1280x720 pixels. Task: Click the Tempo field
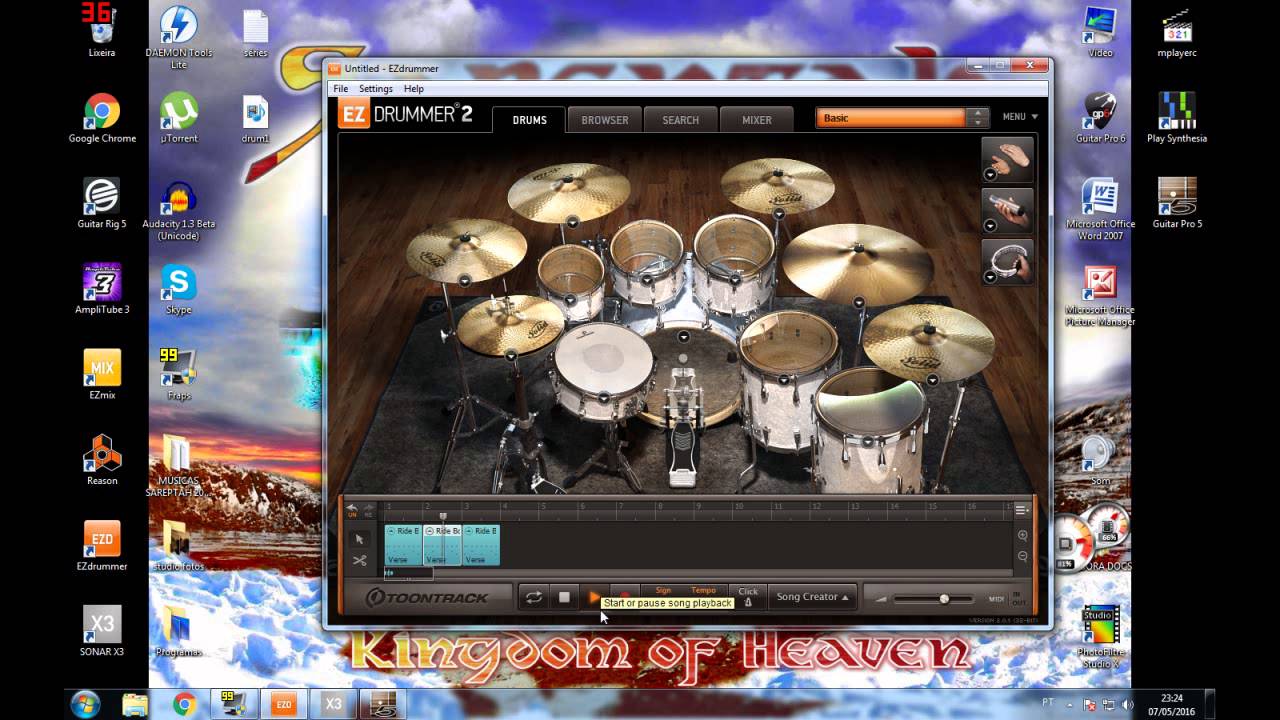(703, 591)
